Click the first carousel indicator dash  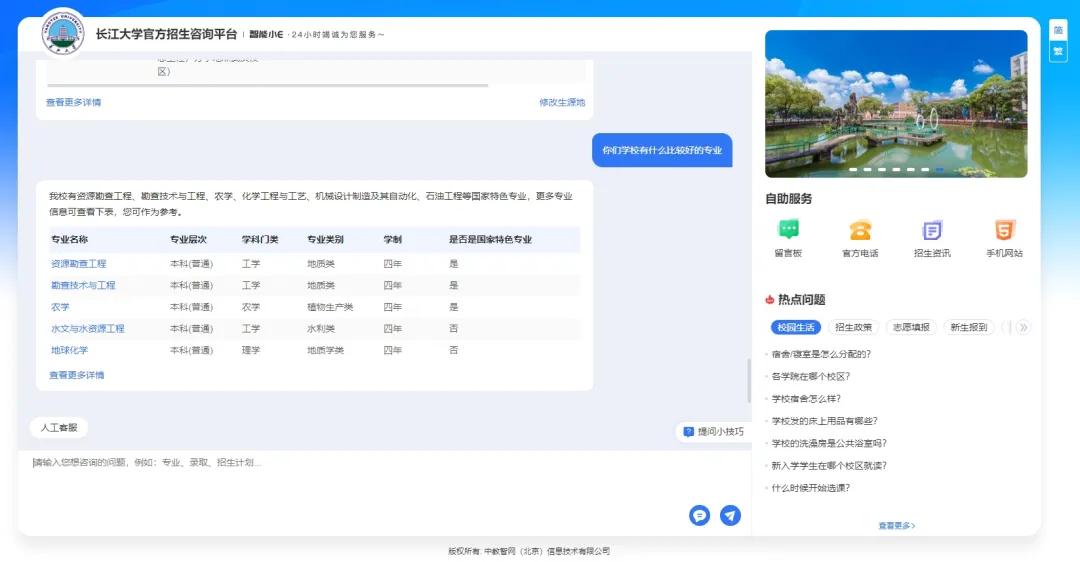(x=853, y=169)
